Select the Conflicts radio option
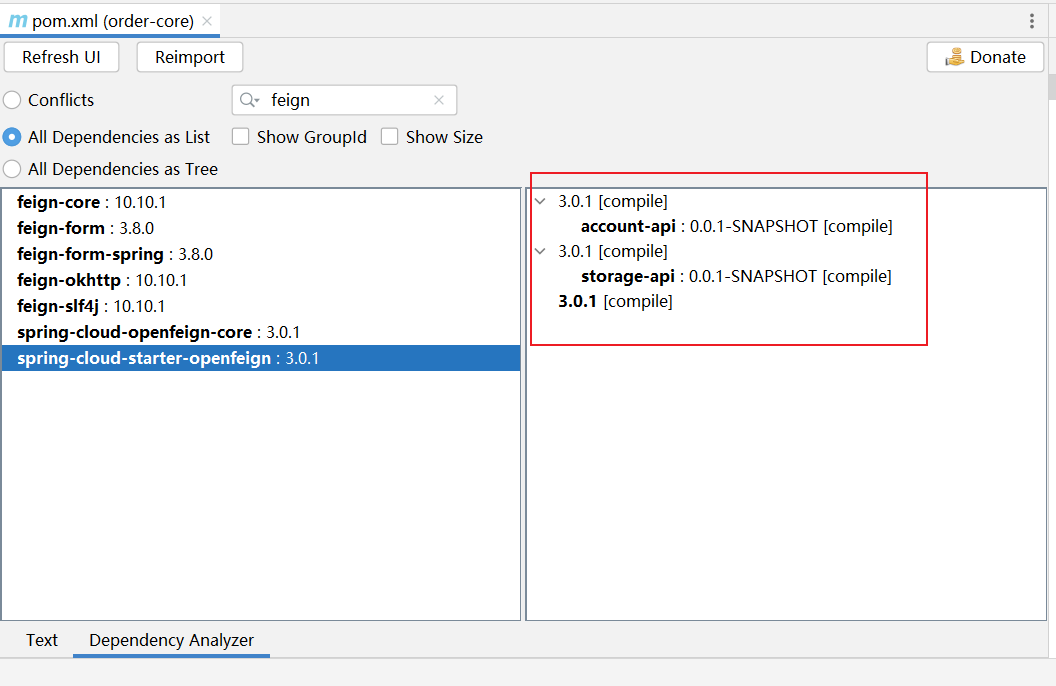Screen dimensions: 1056x686 pos(12,100)
